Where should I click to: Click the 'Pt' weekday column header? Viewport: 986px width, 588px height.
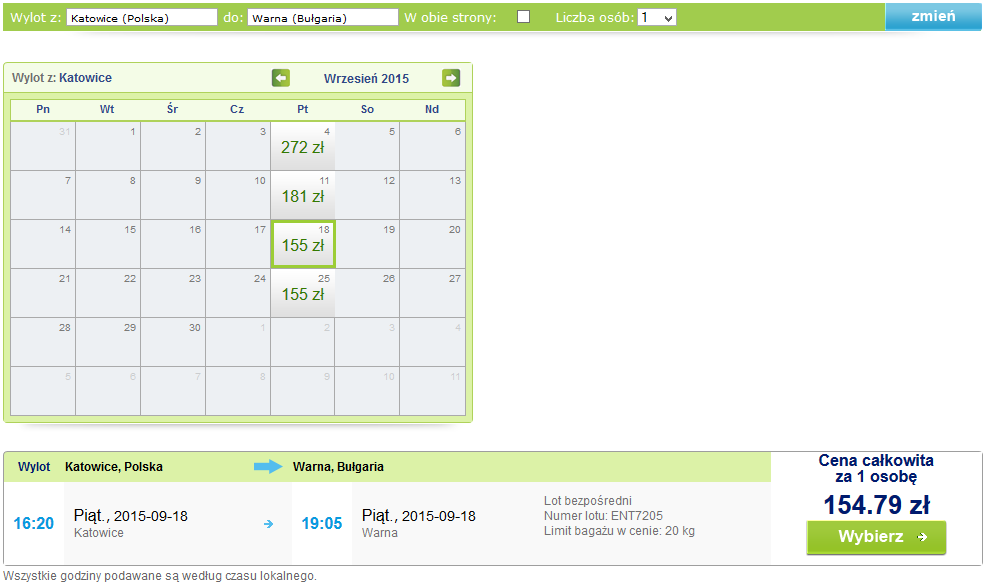coord(302,109)
